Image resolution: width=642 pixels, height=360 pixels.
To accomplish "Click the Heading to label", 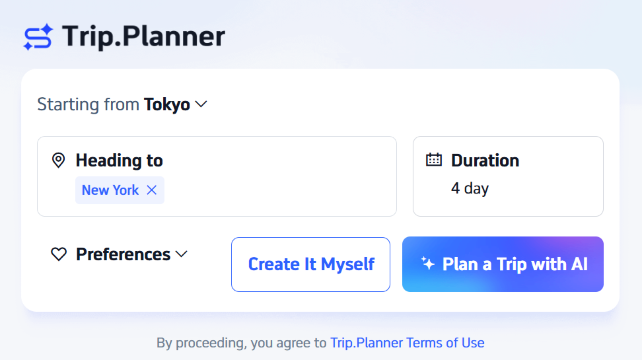I will tap(119, 160).
